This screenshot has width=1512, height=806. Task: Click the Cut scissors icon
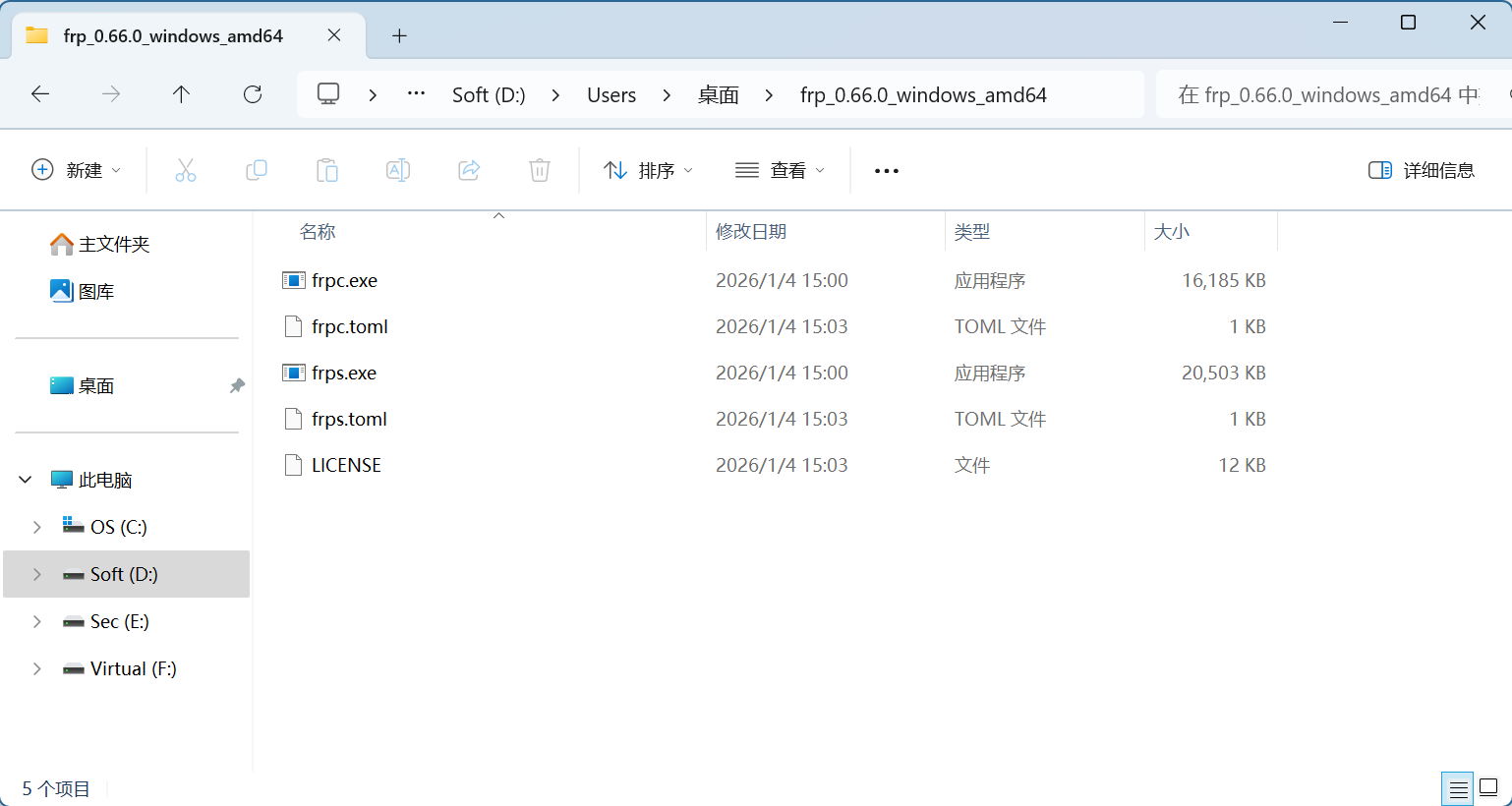click(186, 170)
